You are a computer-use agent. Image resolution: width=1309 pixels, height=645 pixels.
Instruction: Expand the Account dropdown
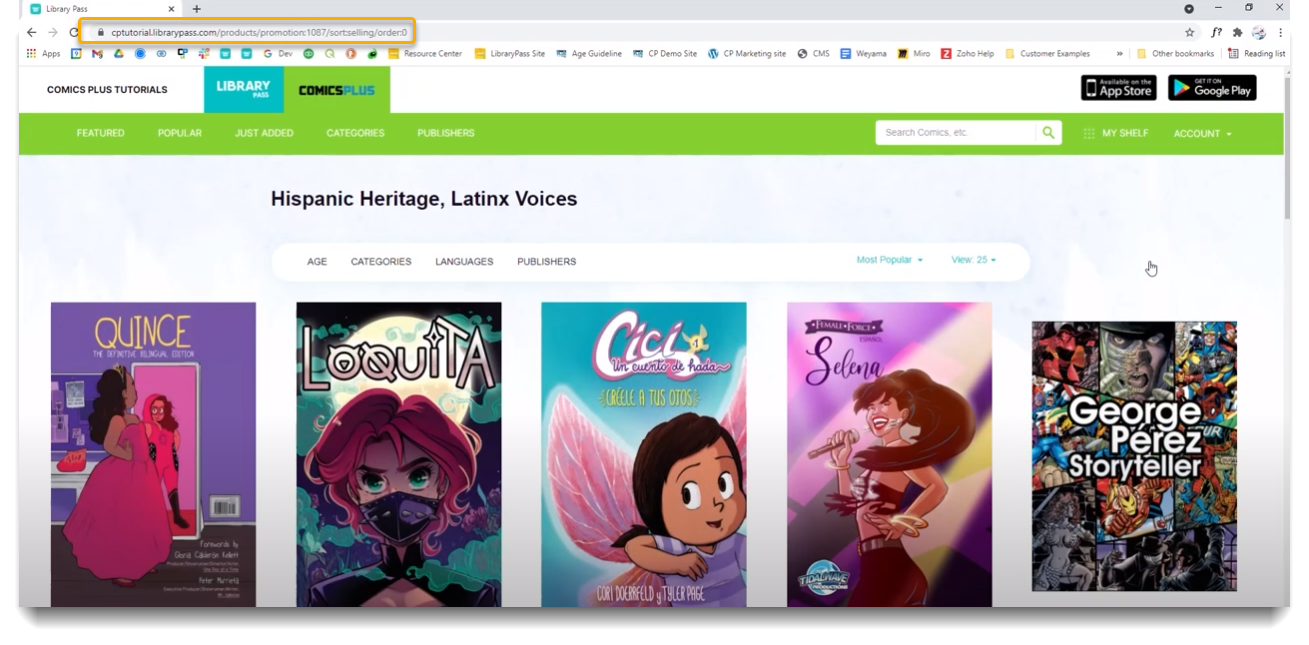1202,134
